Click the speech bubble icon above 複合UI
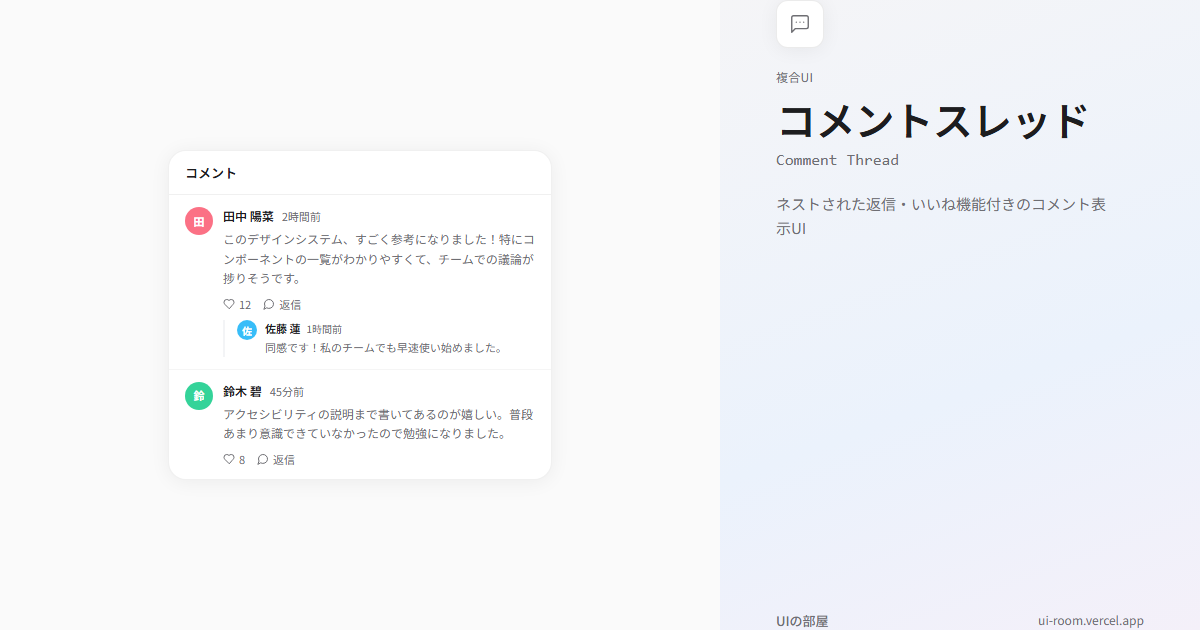This screenshot has height=630, width=1200. [x=800, y=24]
